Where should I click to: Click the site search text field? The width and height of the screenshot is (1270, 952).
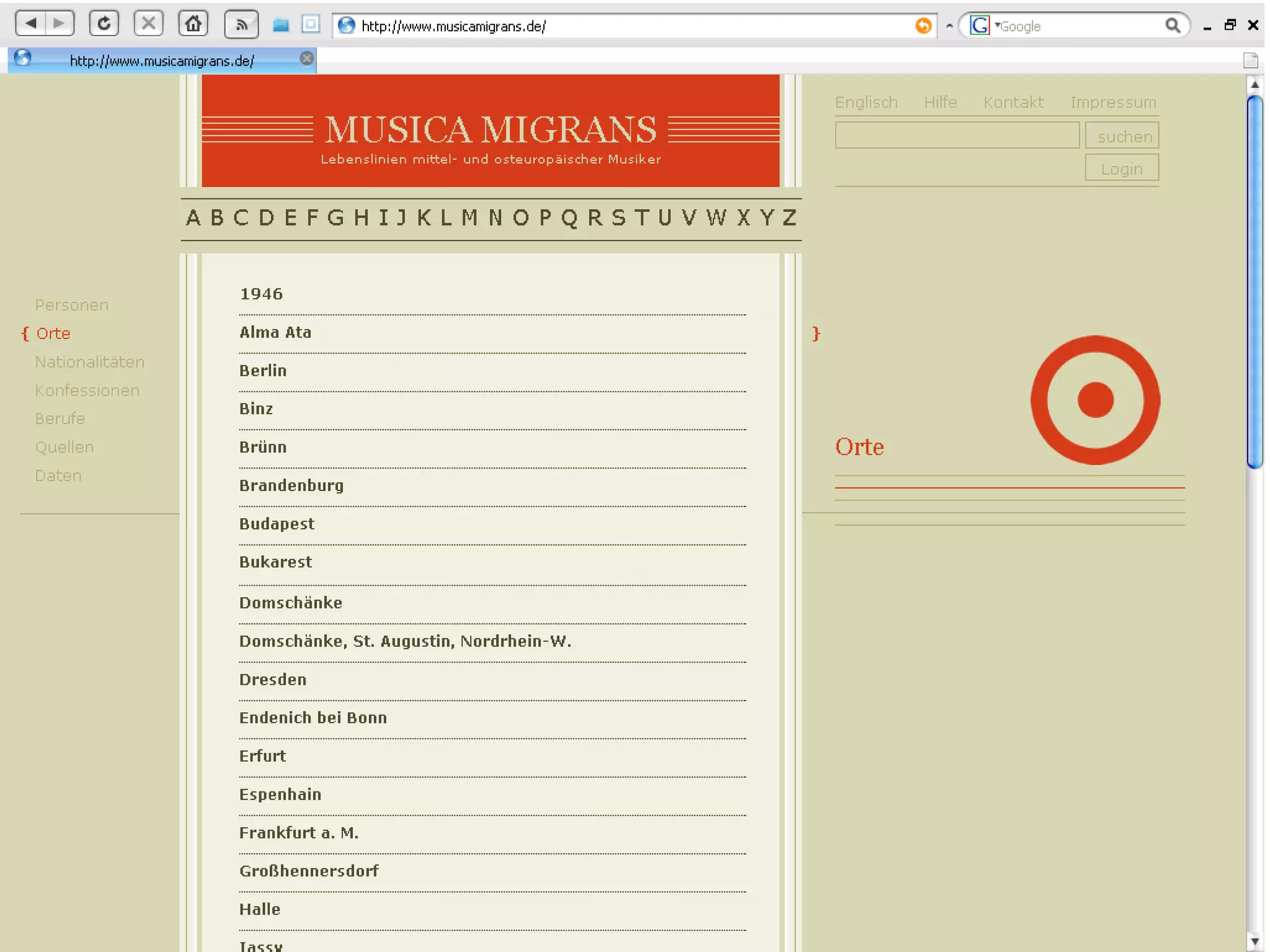(957, 135)
